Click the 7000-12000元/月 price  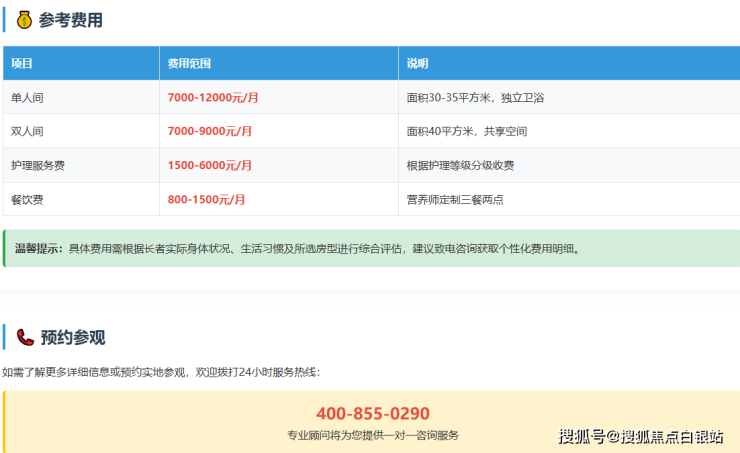click(x=213, y=98)
